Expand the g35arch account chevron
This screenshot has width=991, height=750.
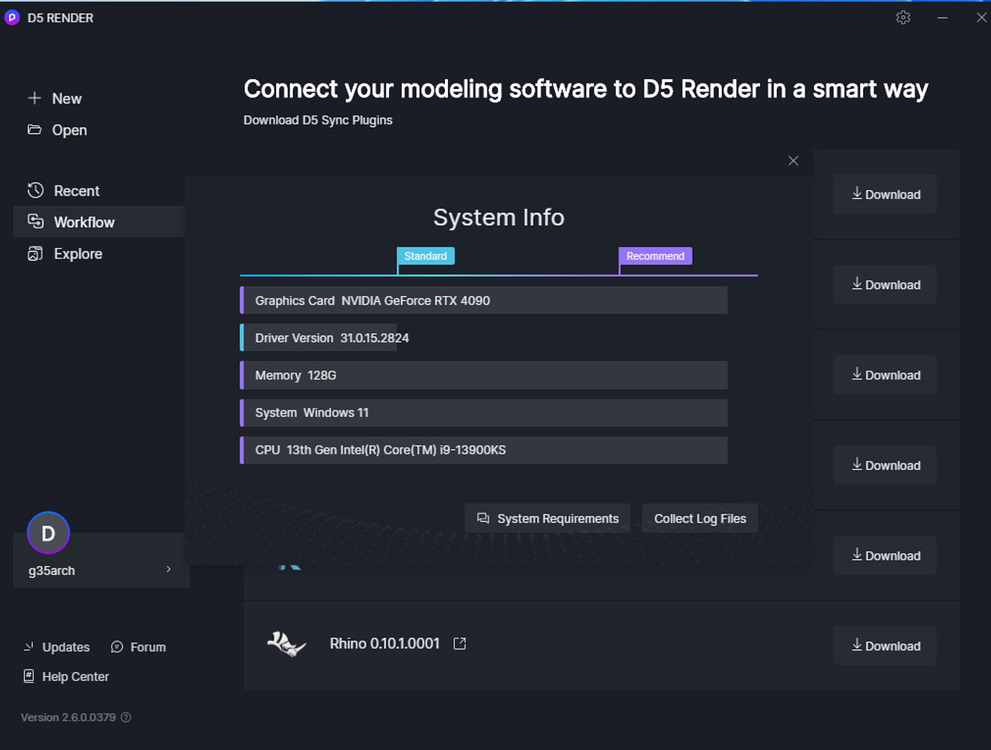[168, 569]
